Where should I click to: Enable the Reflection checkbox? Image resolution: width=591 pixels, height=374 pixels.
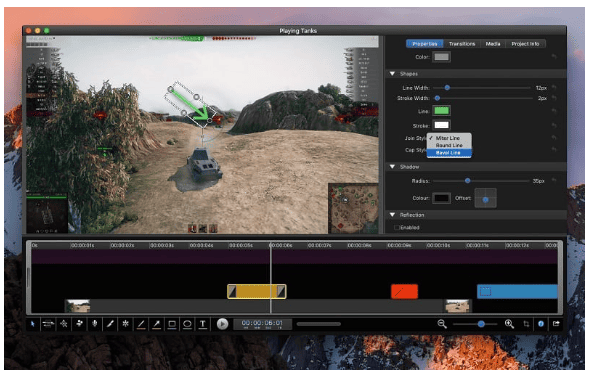click(x=397, y=227)
